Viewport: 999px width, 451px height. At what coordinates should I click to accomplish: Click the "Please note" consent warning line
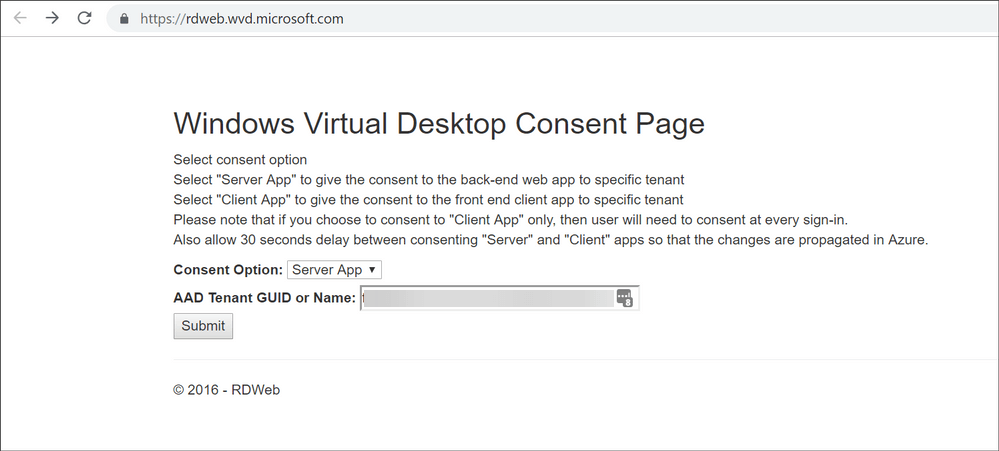(x=510, y=220)
